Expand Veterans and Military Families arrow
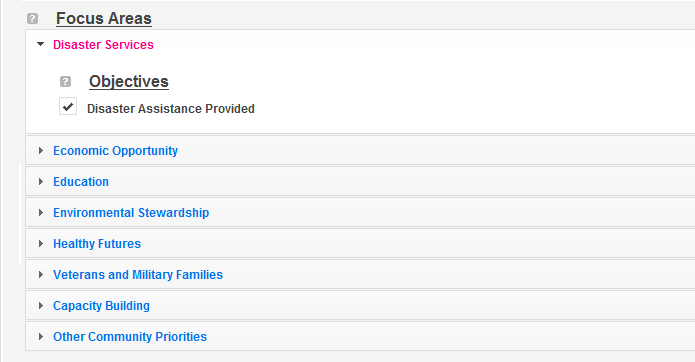Screen dimensions: 695x362 click(41, 275)
